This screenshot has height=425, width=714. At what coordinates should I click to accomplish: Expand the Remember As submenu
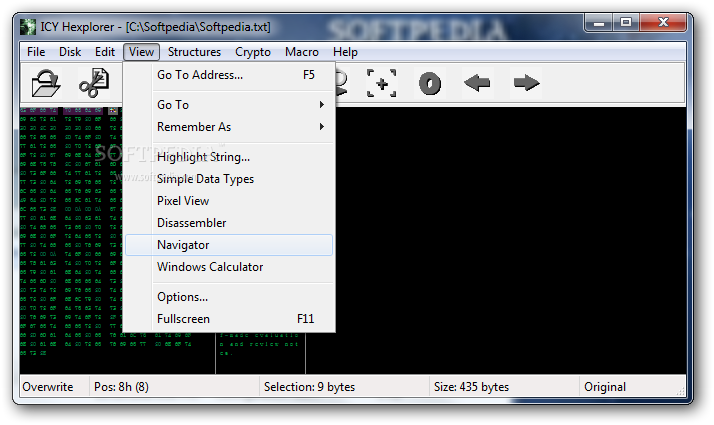pos(229,127)
